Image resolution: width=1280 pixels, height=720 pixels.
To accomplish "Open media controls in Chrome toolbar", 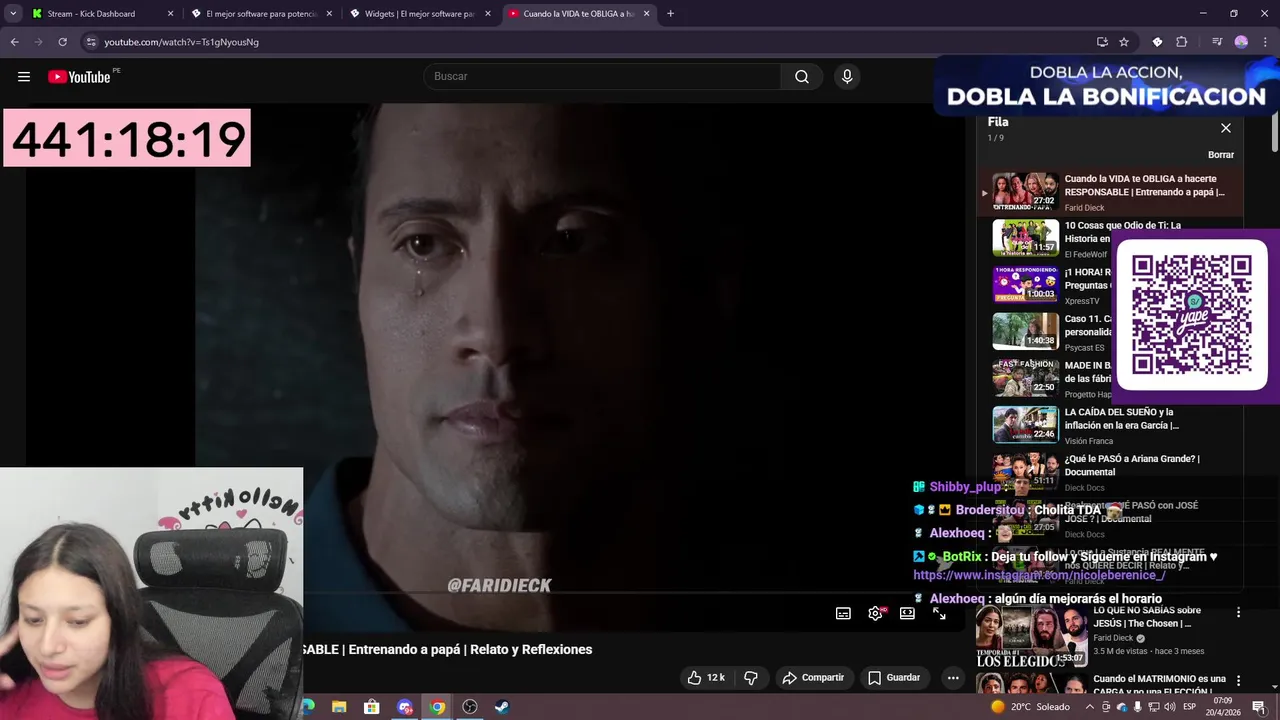I will pos(1217,42).
